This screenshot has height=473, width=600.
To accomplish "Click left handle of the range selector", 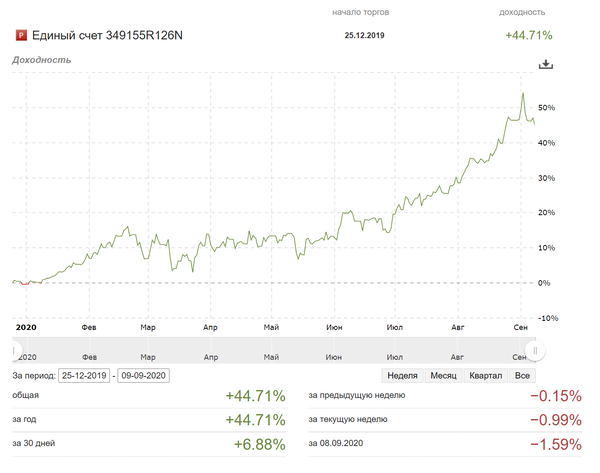I will [x=14, y=351].
